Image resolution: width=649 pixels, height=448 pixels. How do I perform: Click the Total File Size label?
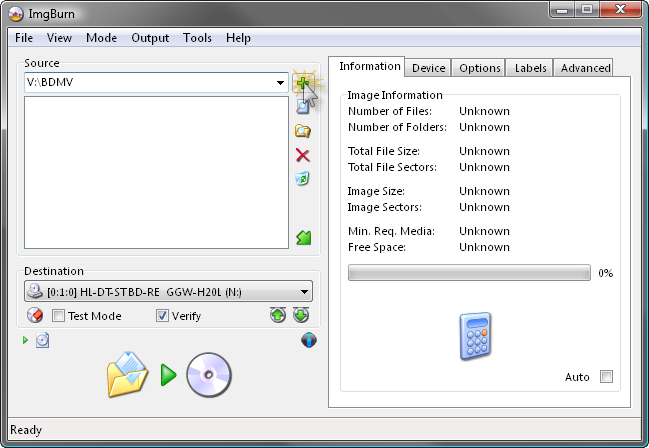click(384, 151)
